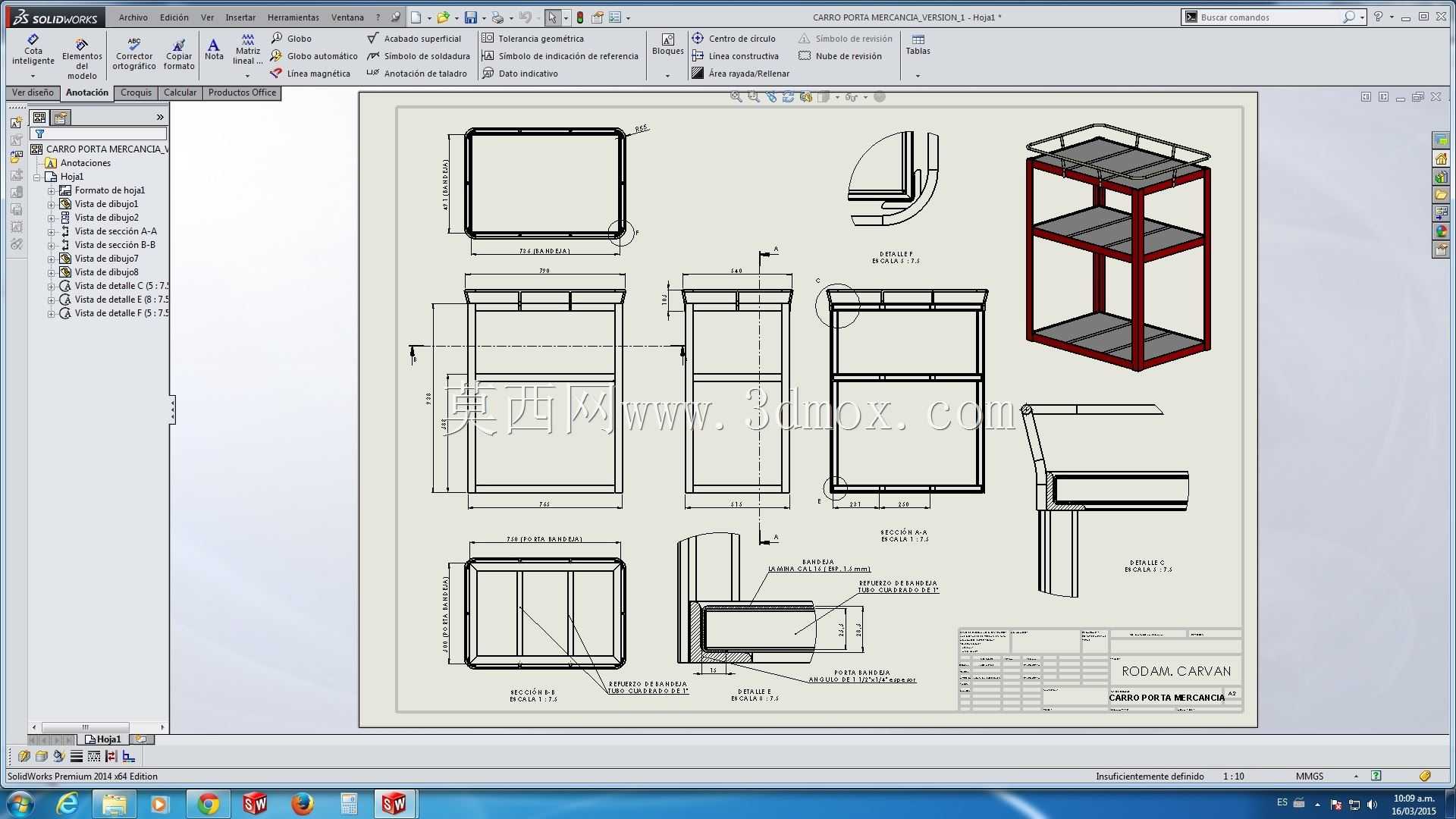Click the Rebuild traffic light icon
This screenshot has height=819, width=1456.
(x=580, y=17)
